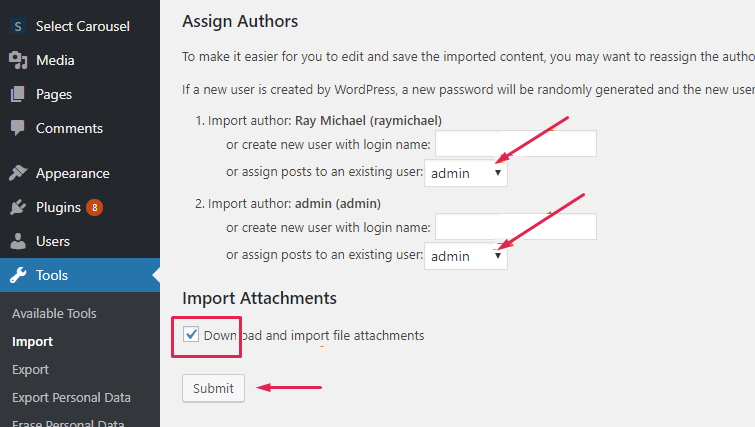Open existing user dropdown for admin author

point(466,256)
